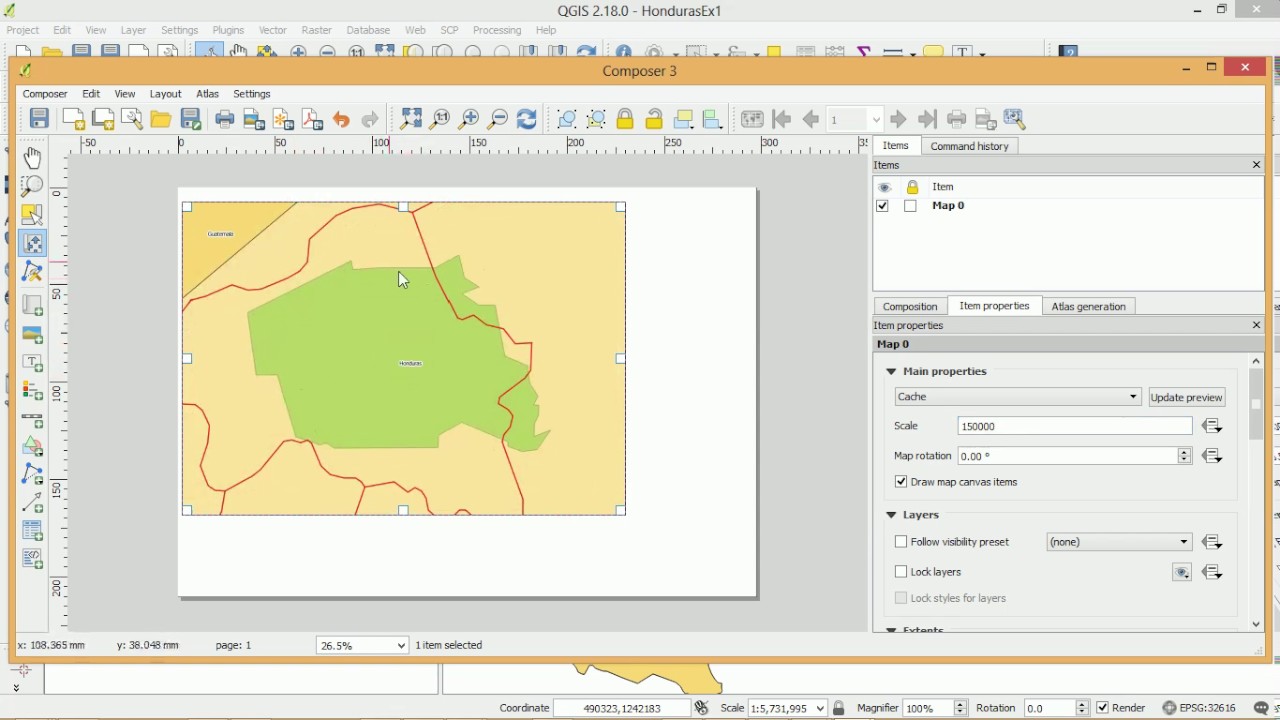Click the set layers from preset eye button
Image resolution: width=1280 pixels, height=720 pixels.
[1182, 572]
